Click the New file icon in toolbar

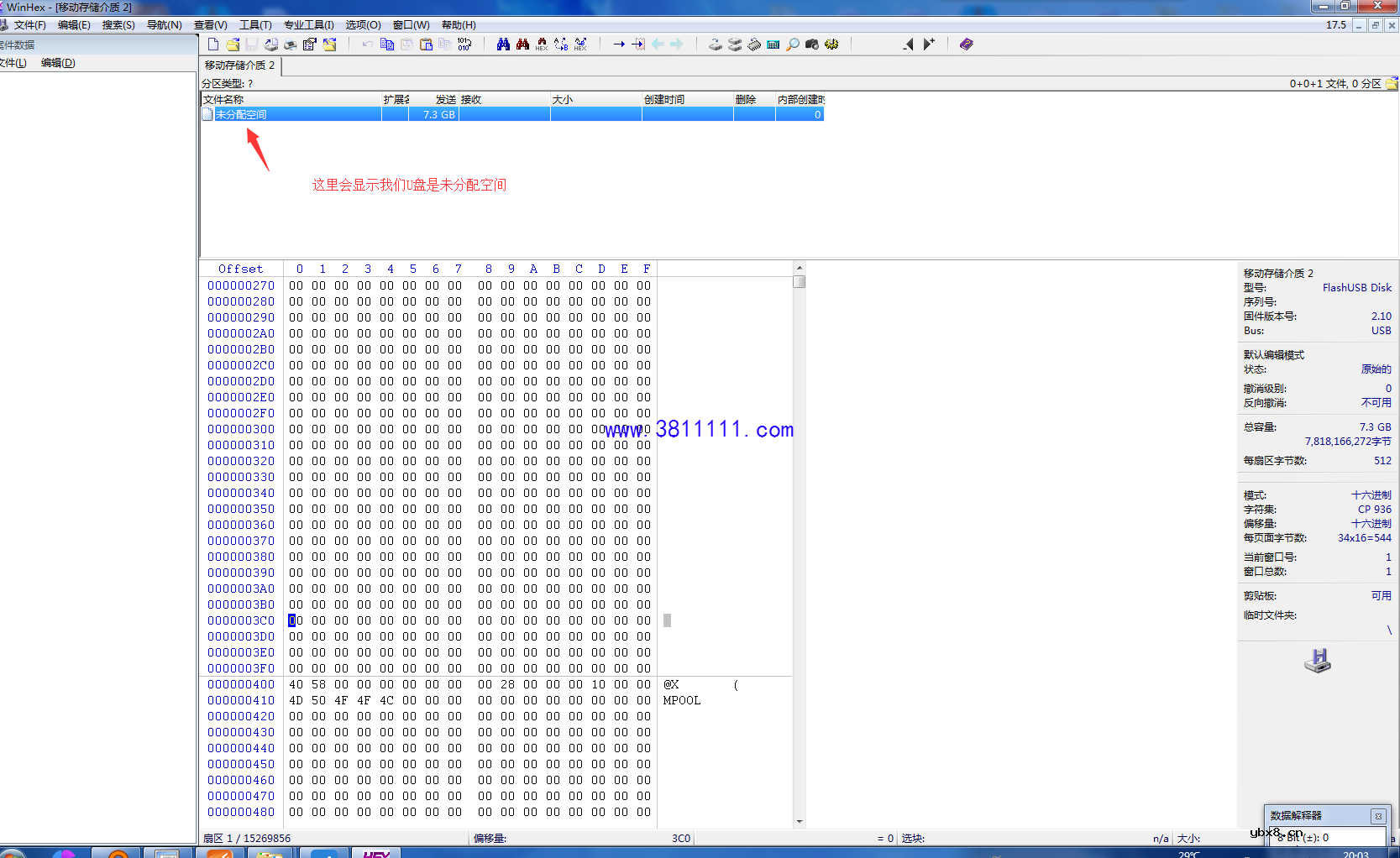coord(213,44)
